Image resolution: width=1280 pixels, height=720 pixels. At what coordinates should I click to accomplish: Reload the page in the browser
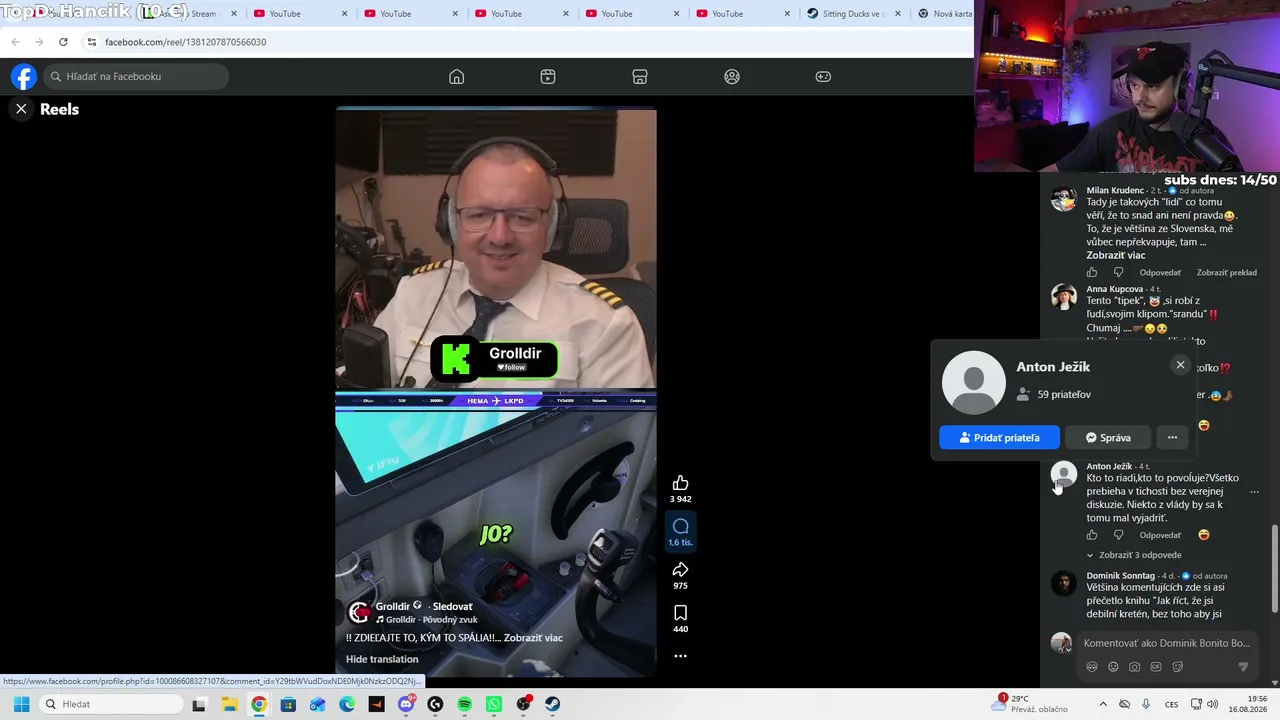tap(63, 42)
